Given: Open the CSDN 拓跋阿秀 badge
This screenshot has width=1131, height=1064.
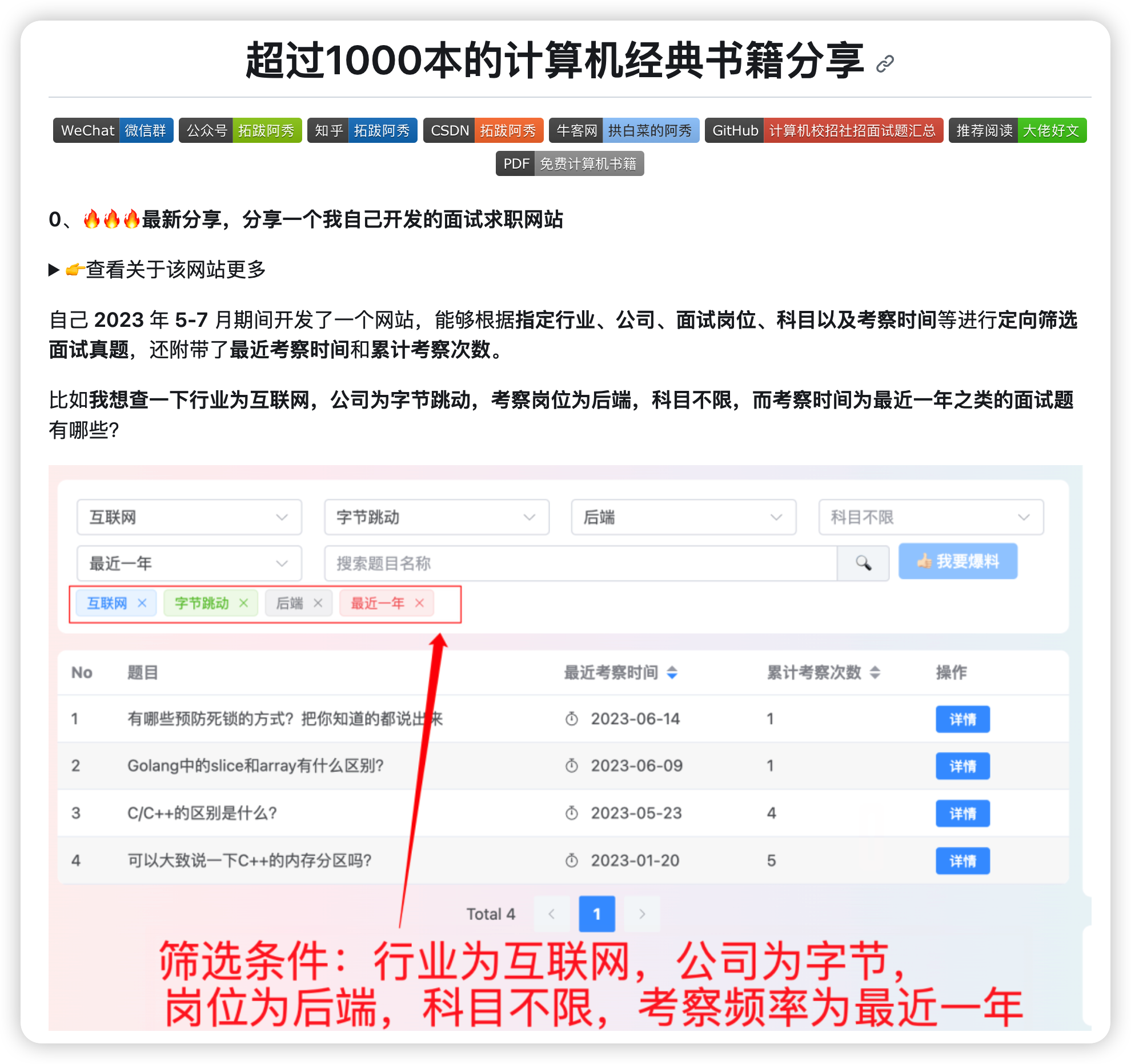Looking at the screenshot, I should [483, 130].
